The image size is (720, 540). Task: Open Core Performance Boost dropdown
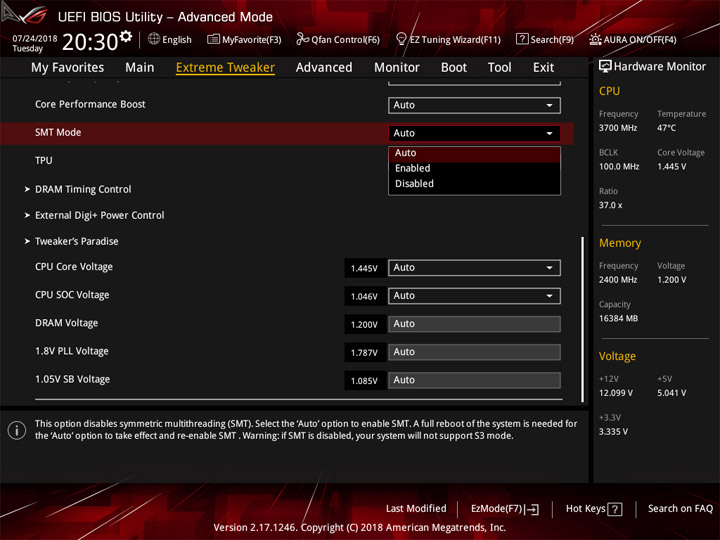tap(474, 105)
